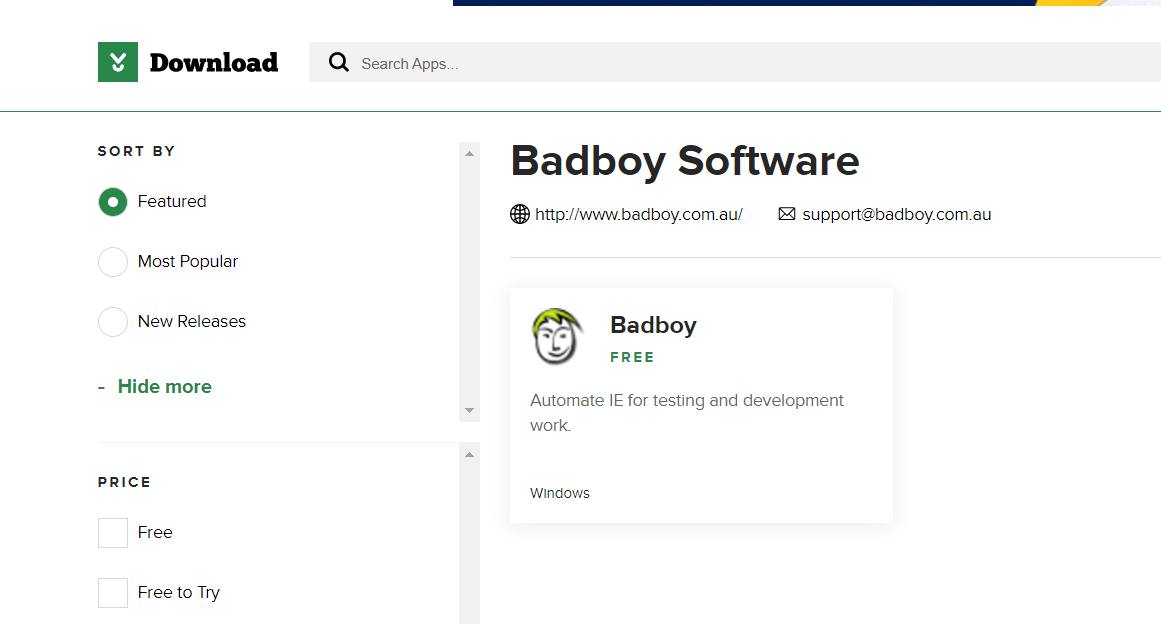The image size is (1161, 624).
Task: Click the Badboy application face icon
Action: (x=557, y=337)
